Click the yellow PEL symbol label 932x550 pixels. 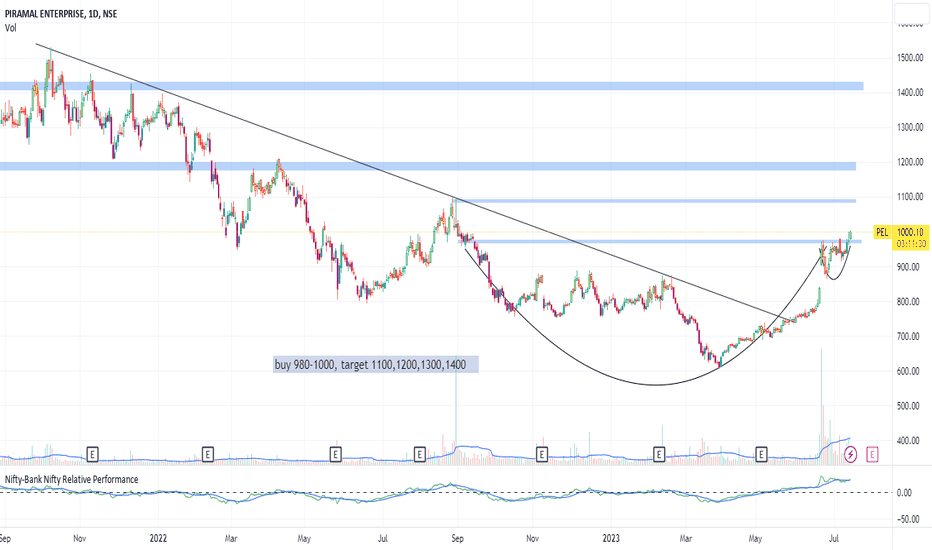[882, 232]
